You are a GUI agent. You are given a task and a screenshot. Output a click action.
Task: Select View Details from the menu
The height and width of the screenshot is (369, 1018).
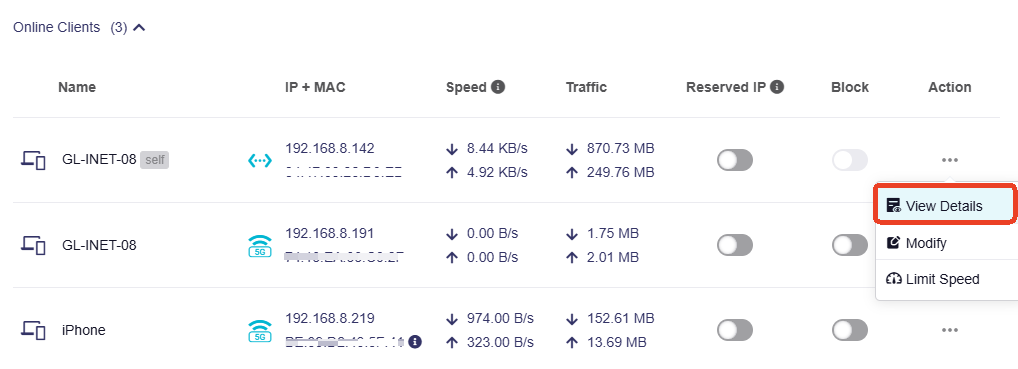[x=945, y=206]
